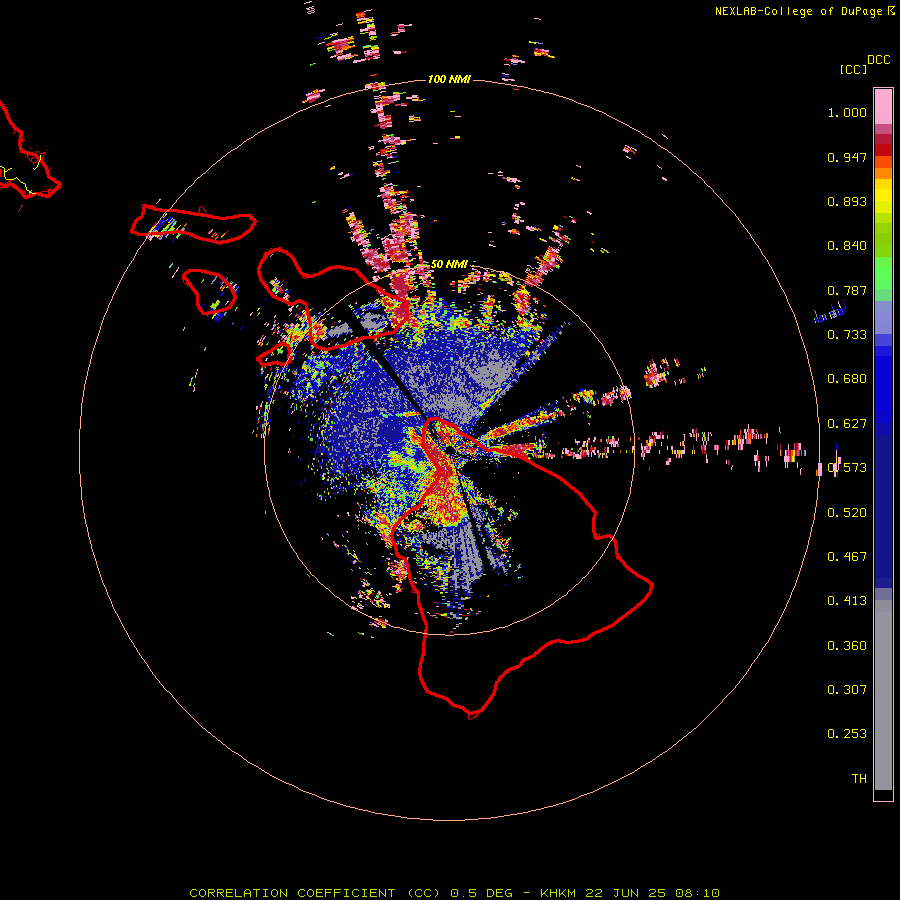Pick the bright yellow swatch on the color bar
Screen dimensions: 900x900
(883, 196)
